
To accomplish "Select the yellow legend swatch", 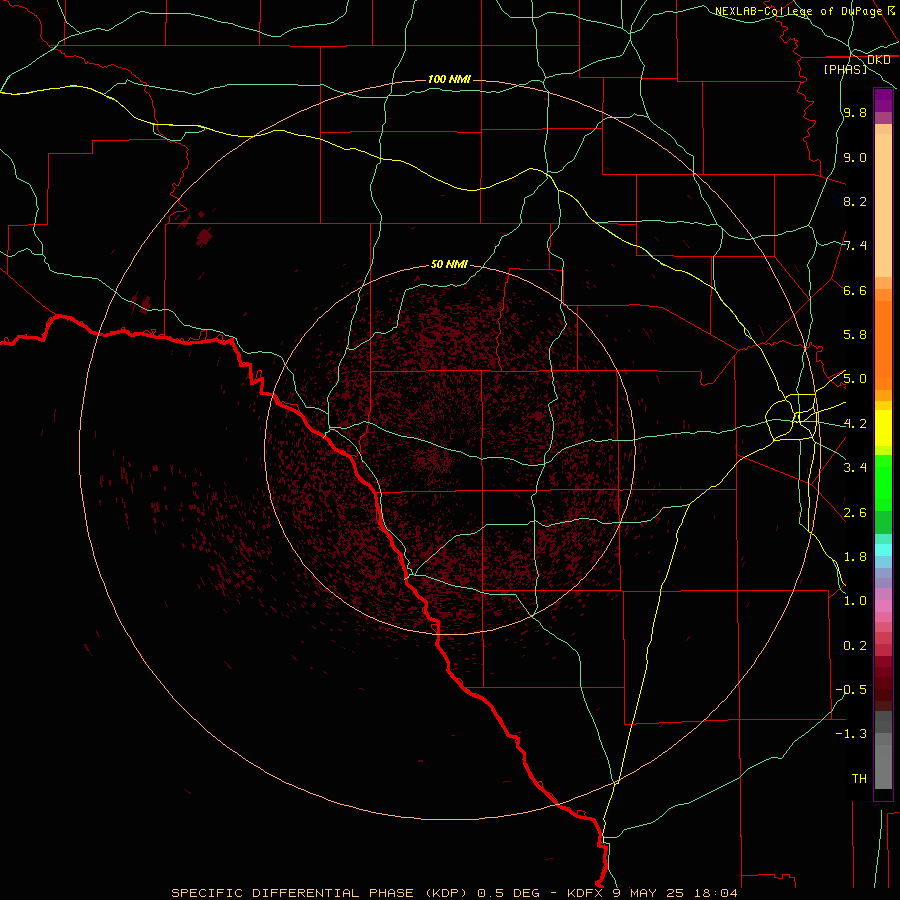I will coord(883,428).
